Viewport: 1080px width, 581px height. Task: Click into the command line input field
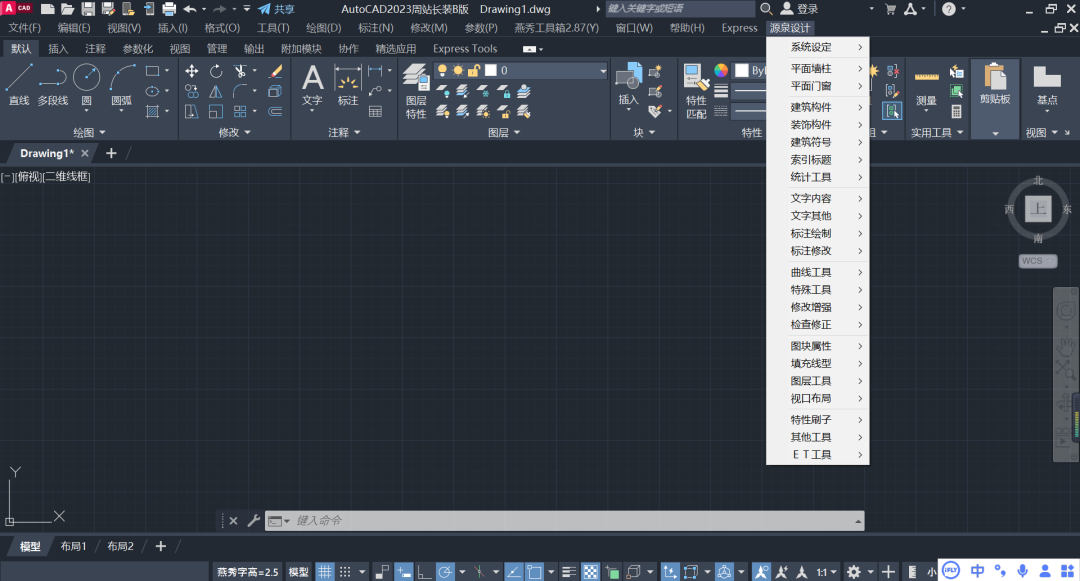tap(570, 521)
